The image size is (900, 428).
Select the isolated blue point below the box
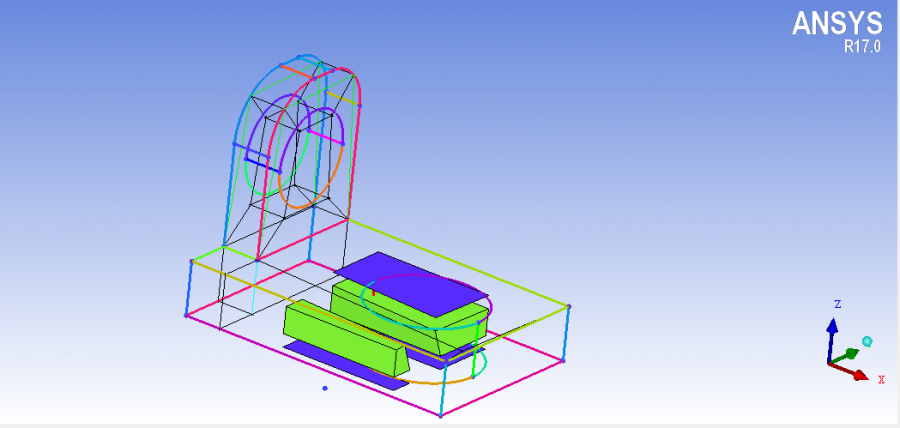[x=325, y=388]
